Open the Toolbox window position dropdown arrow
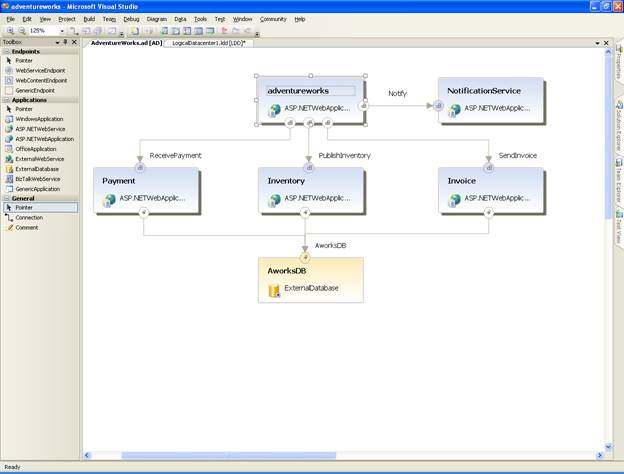Image resolution: width=624 pixels, height=474 pixels. (57, 42)
